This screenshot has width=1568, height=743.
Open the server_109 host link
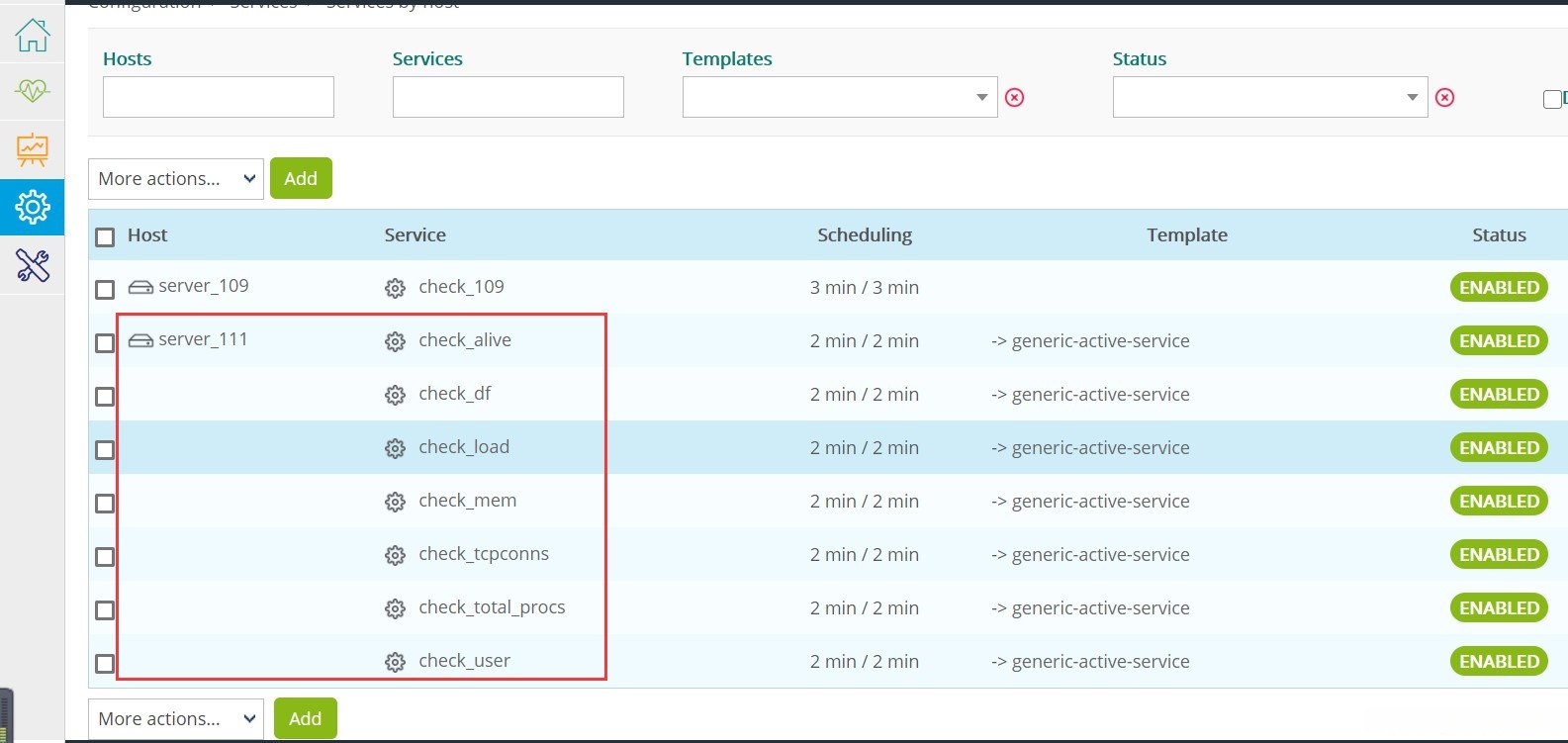coord(204,286)
